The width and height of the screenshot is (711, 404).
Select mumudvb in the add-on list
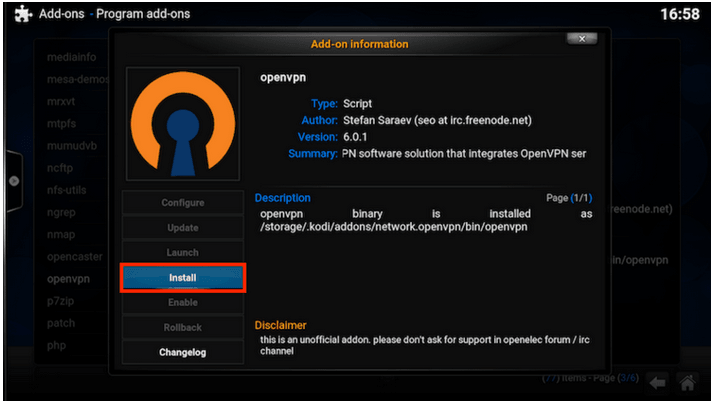coord(72,146)
